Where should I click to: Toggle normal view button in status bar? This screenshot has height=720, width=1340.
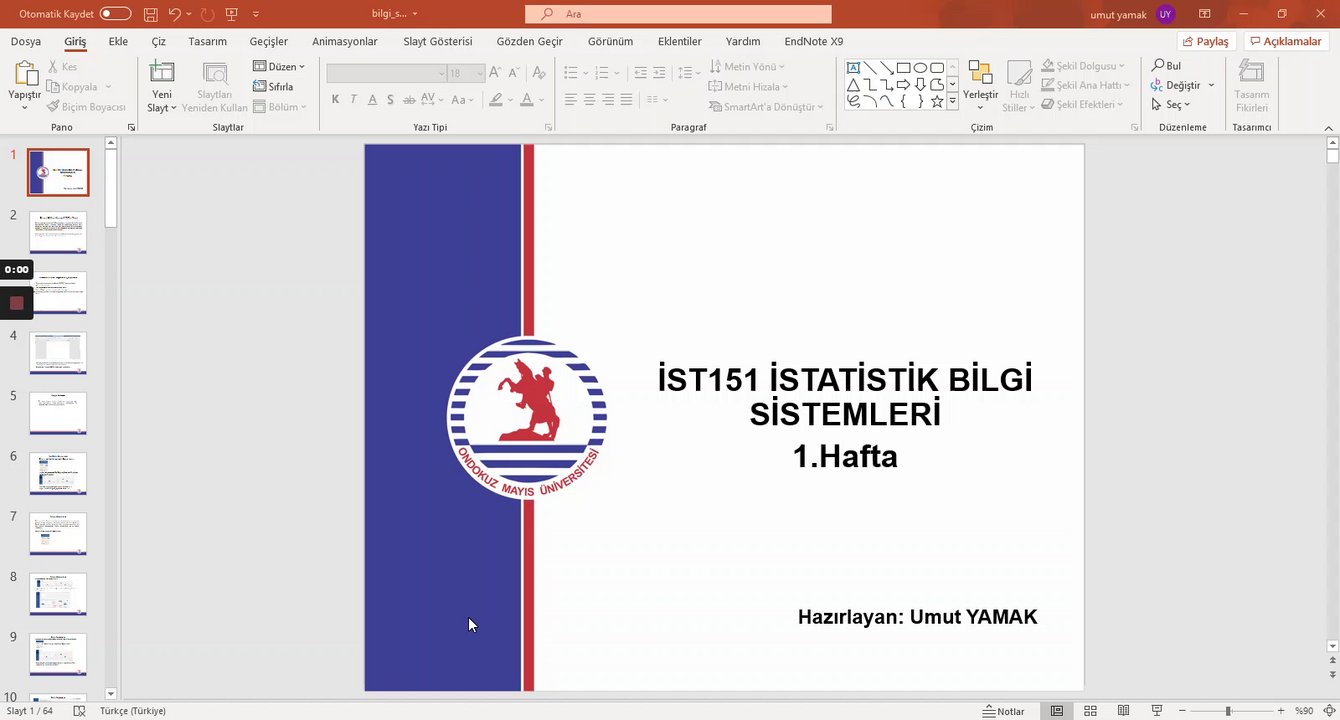tap(1057, 711)
